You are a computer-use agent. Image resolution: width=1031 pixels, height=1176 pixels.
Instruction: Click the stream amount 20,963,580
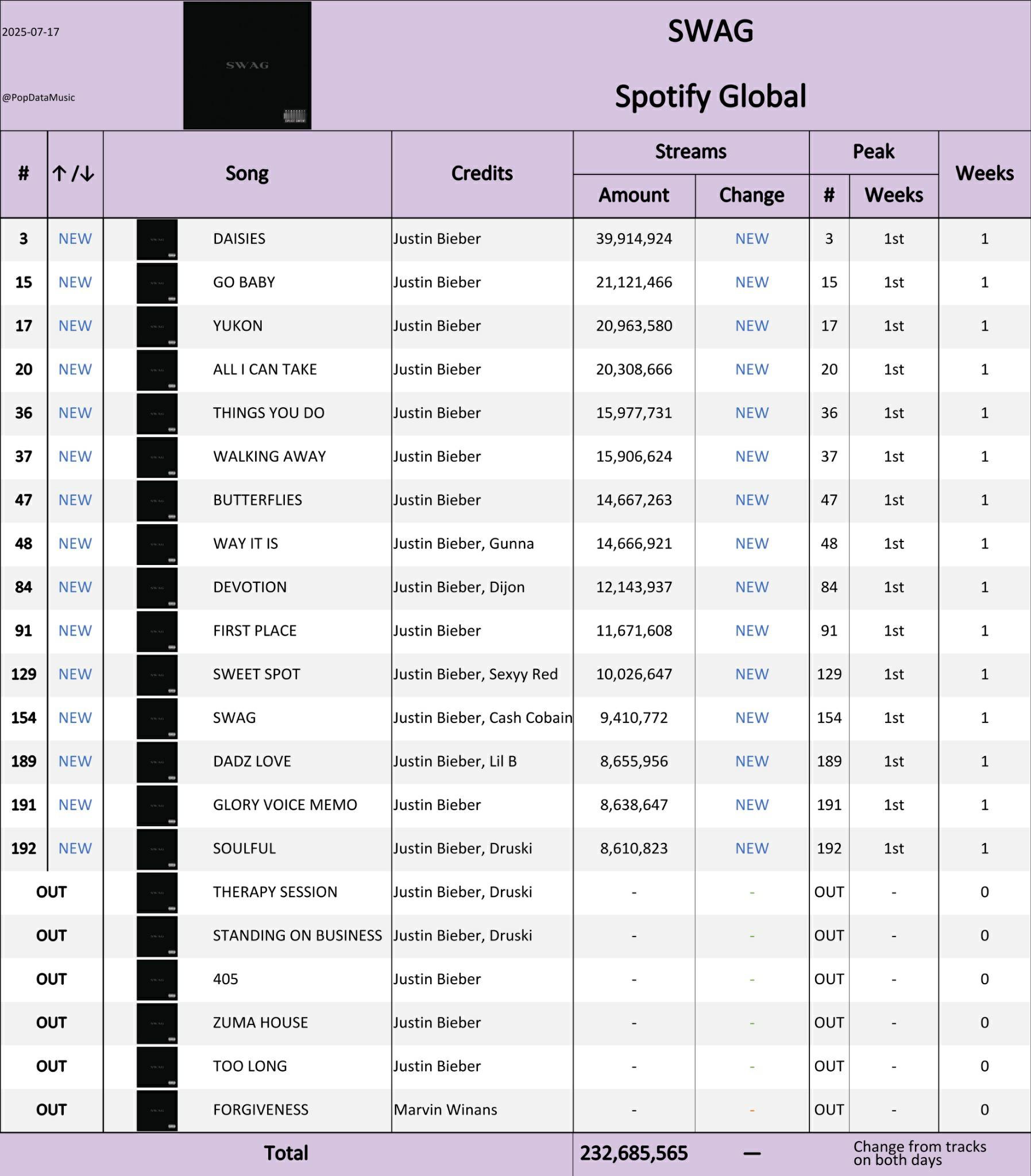634,326
